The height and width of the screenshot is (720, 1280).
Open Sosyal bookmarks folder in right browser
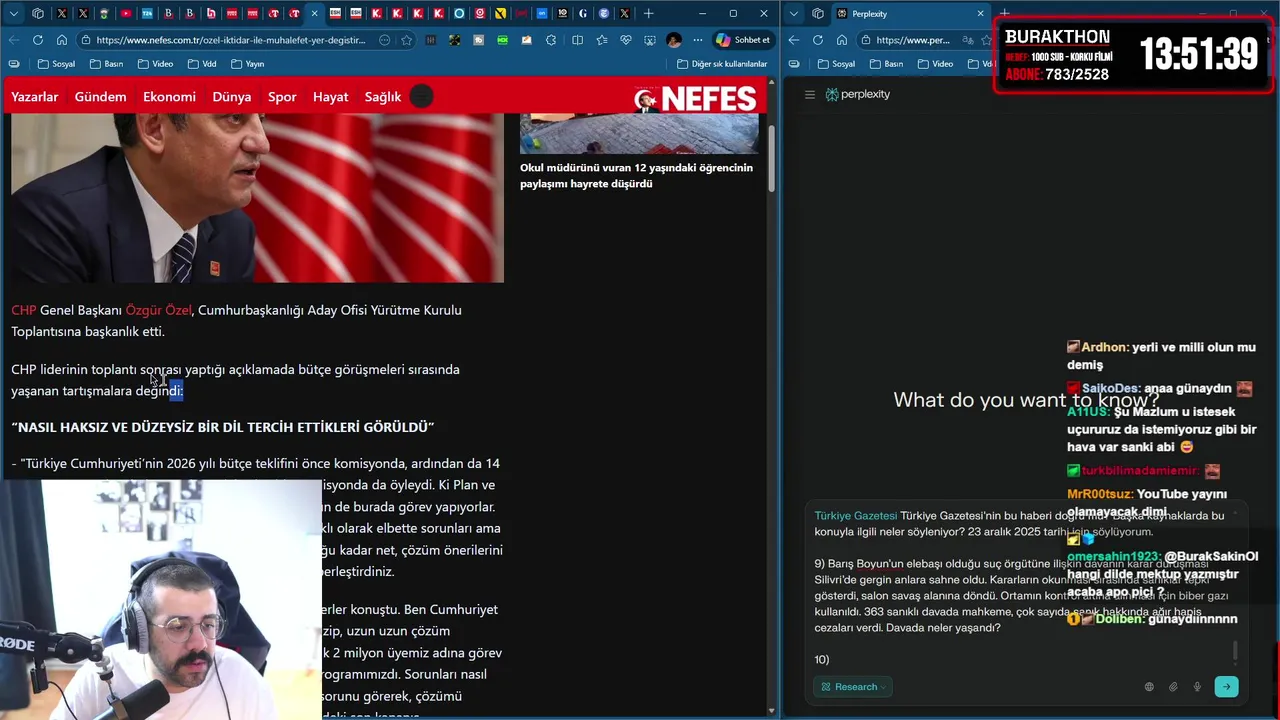click(x=836, y=64)
